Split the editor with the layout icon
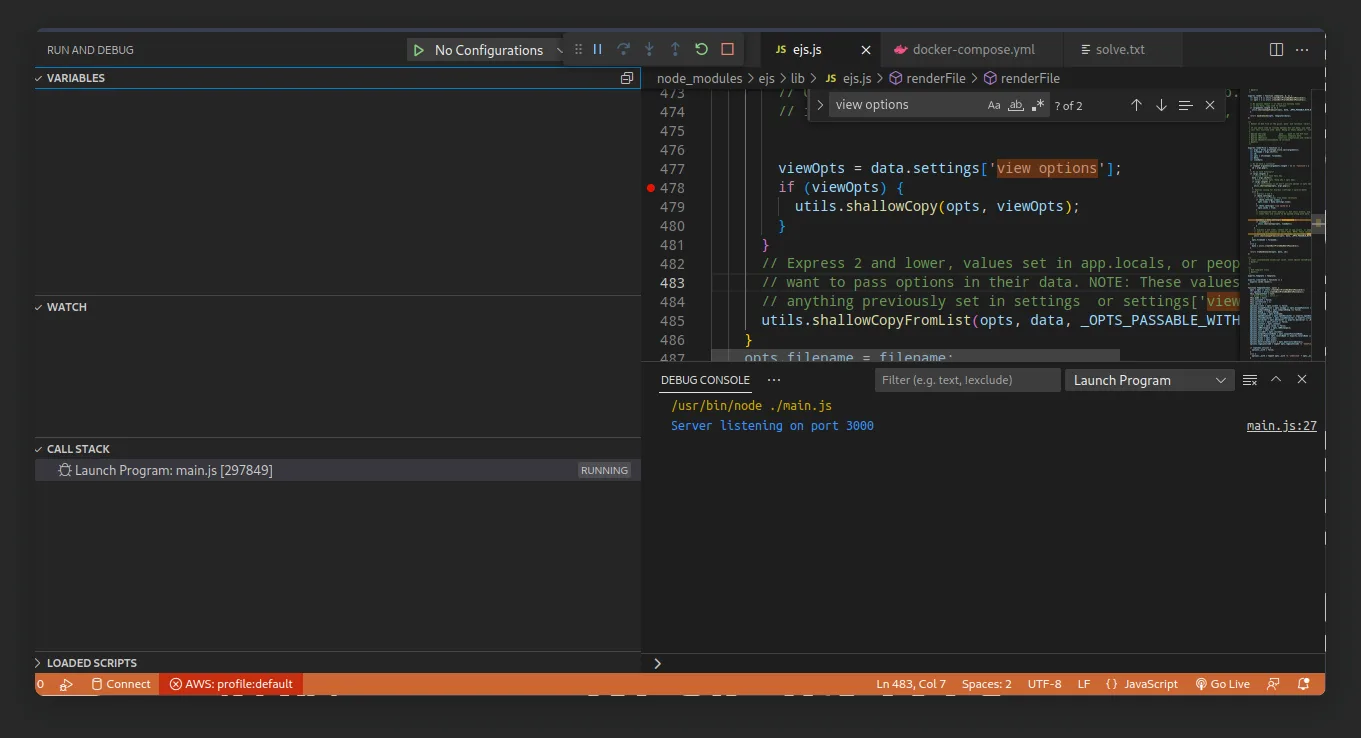Viewport: 1361px width, 738px height. pyautogui.click(x=1276, y=49)
